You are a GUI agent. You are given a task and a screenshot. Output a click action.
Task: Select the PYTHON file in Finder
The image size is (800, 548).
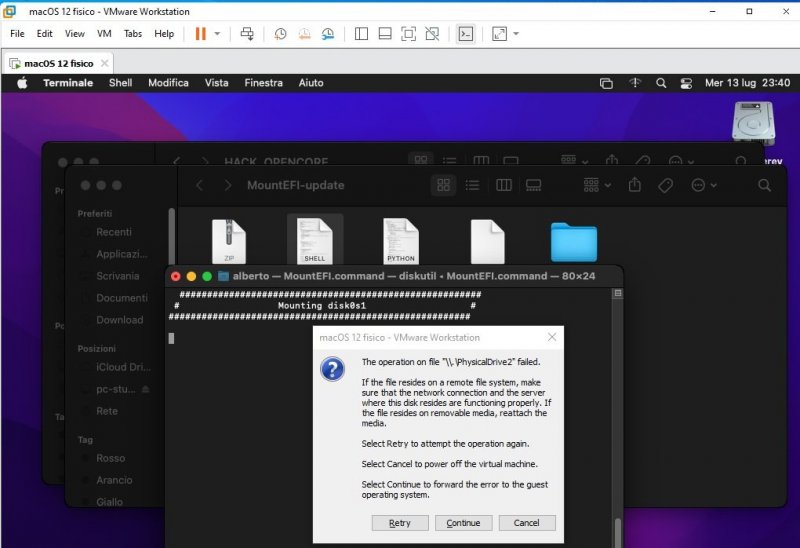coord(400,242)
